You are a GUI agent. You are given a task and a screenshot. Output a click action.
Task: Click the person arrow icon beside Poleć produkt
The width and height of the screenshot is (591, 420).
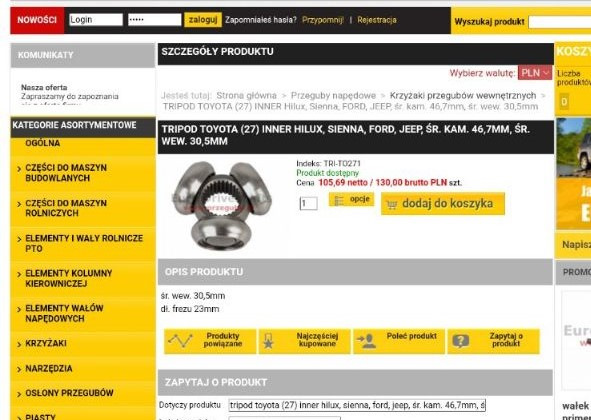click(x=366, y=341)
